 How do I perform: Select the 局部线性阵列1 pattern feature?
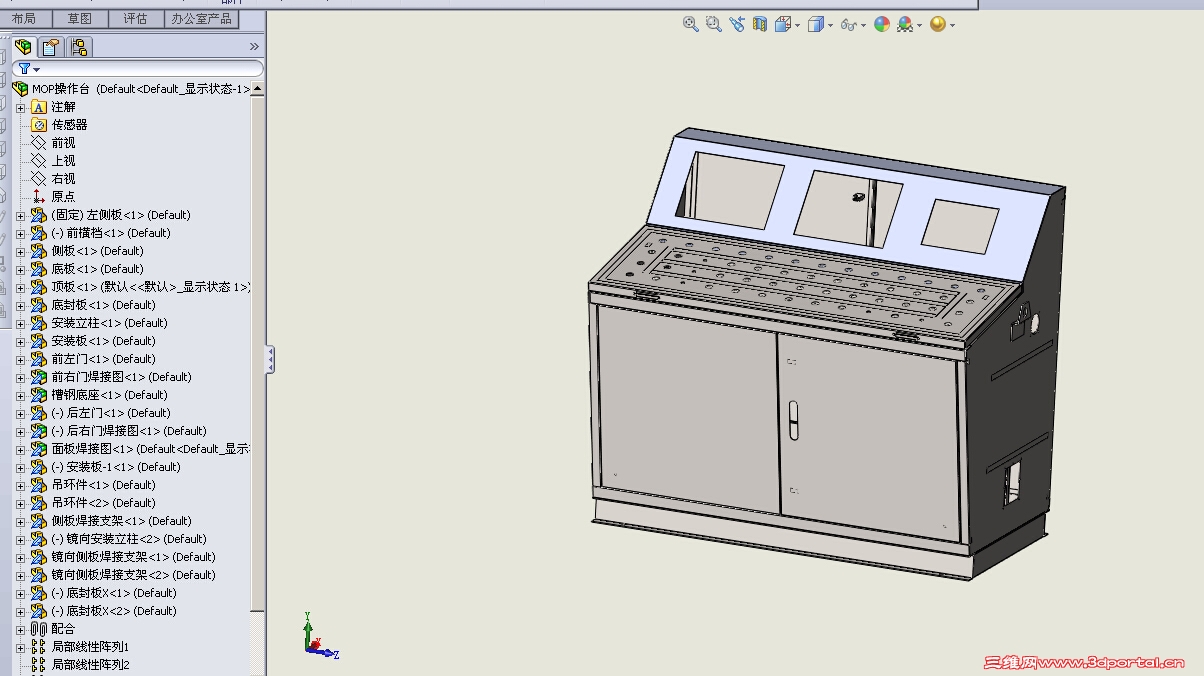(x=90, y=647)
